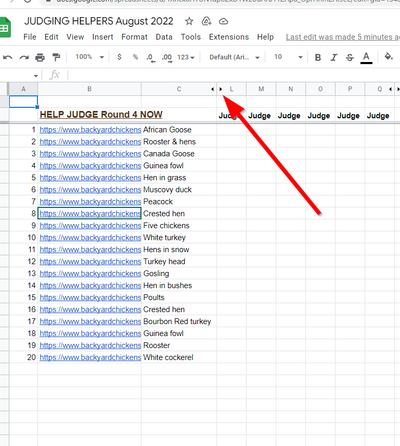This screenshot has height=446, width=400.
Task: Open the Muscovy duck row link
Action: point(90,190)
